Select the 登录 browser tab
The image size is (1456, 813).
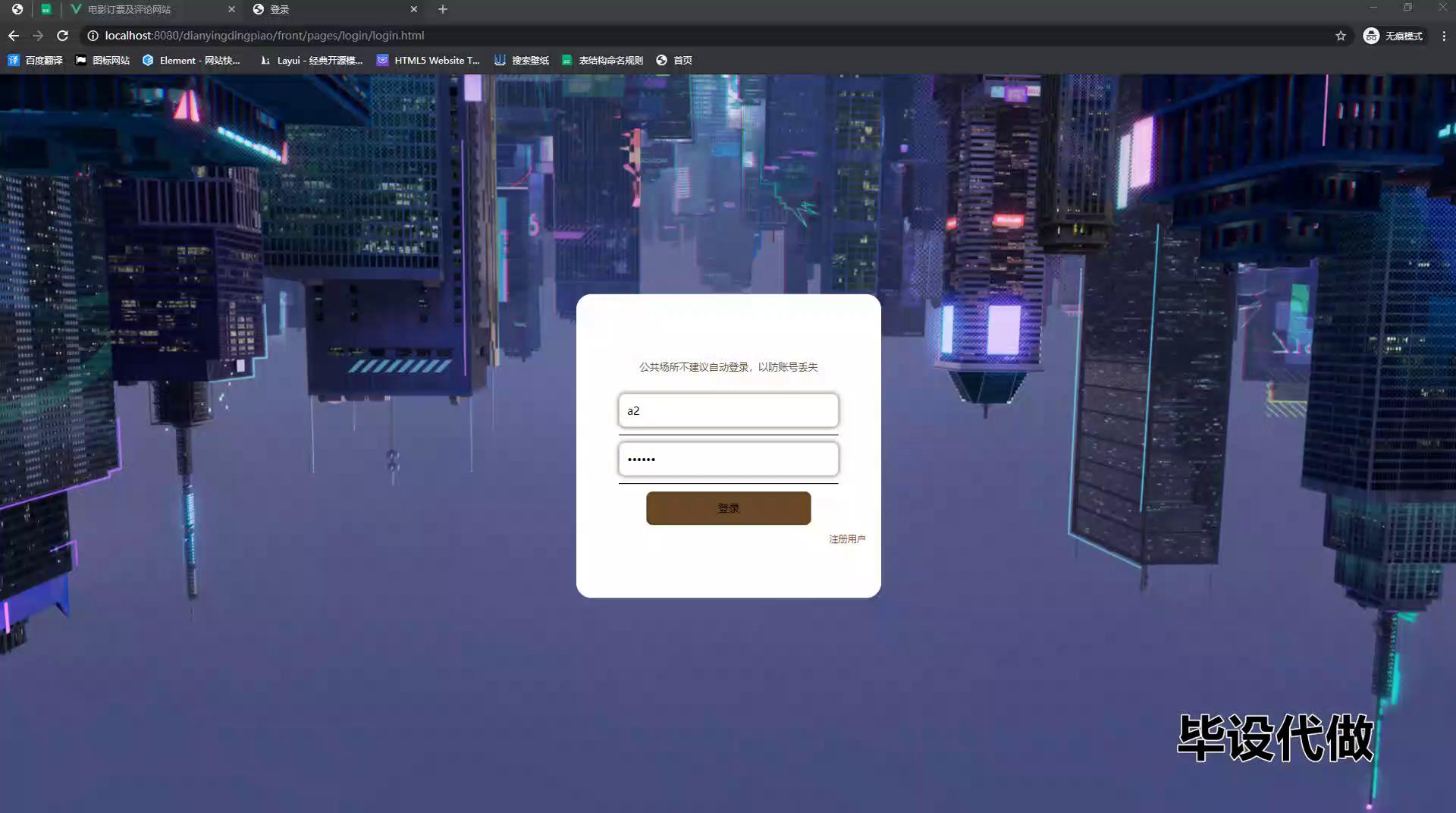335,9
